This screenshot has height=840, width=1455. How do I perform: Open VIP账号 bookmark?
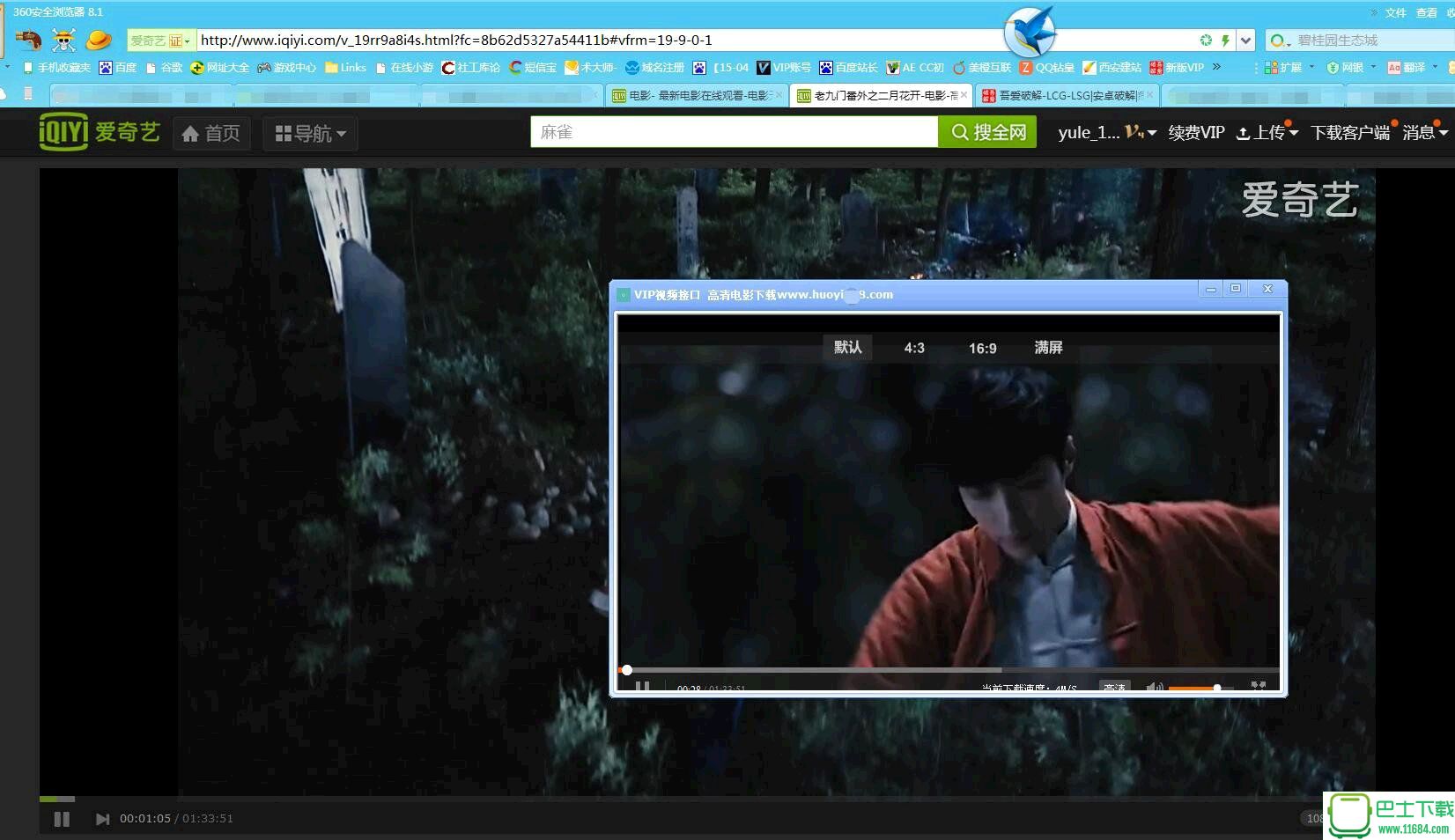coord(784,68)
